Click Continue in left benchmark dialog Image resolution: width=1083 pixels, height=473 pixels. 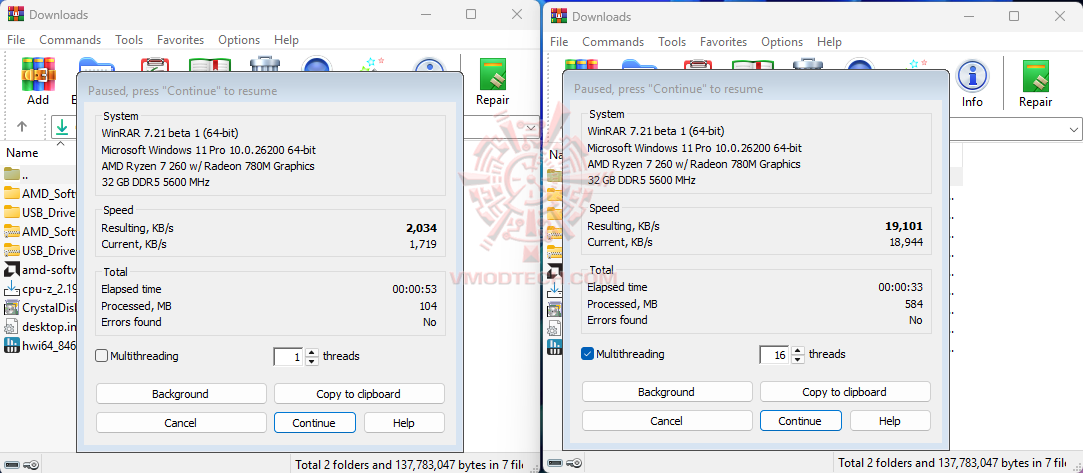(x=314, y=423)
